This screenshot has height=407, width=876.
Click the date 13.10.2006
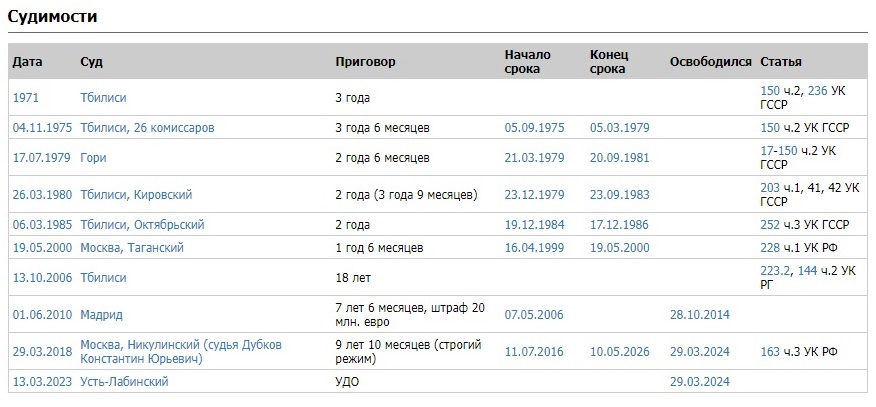42,277
